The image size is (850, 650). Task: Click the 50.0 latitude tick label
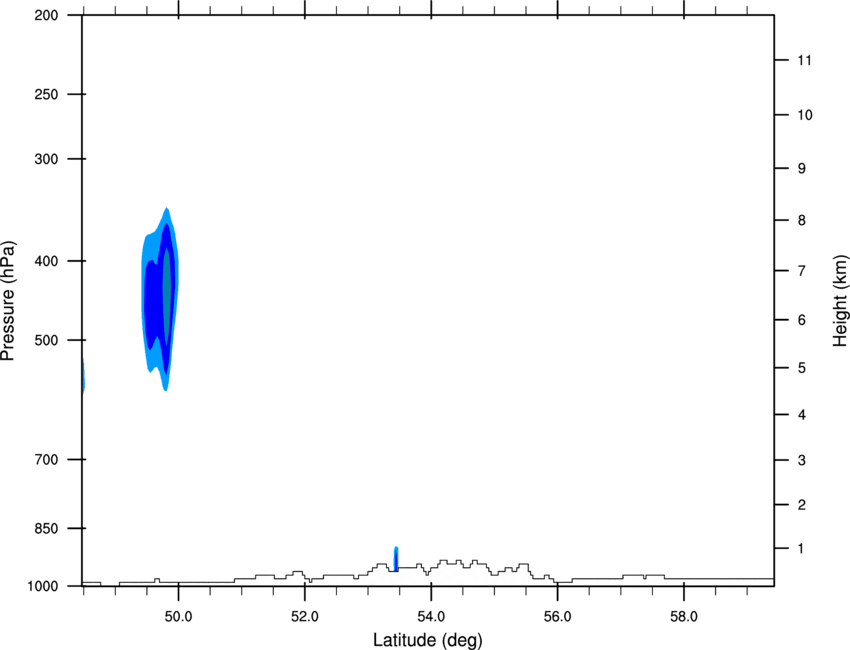[x=178, y=617]
